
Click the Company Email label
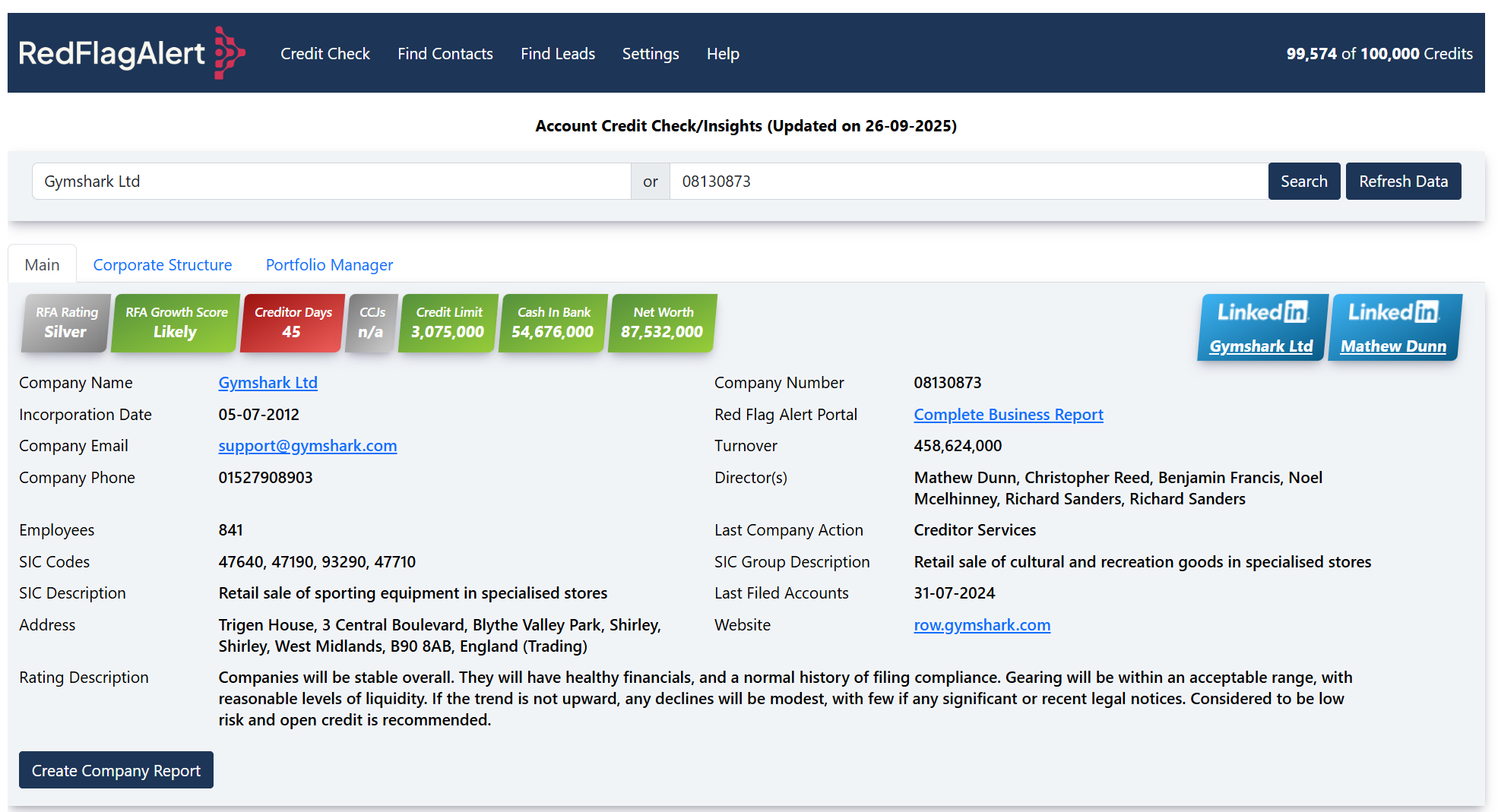click(74, 446)
